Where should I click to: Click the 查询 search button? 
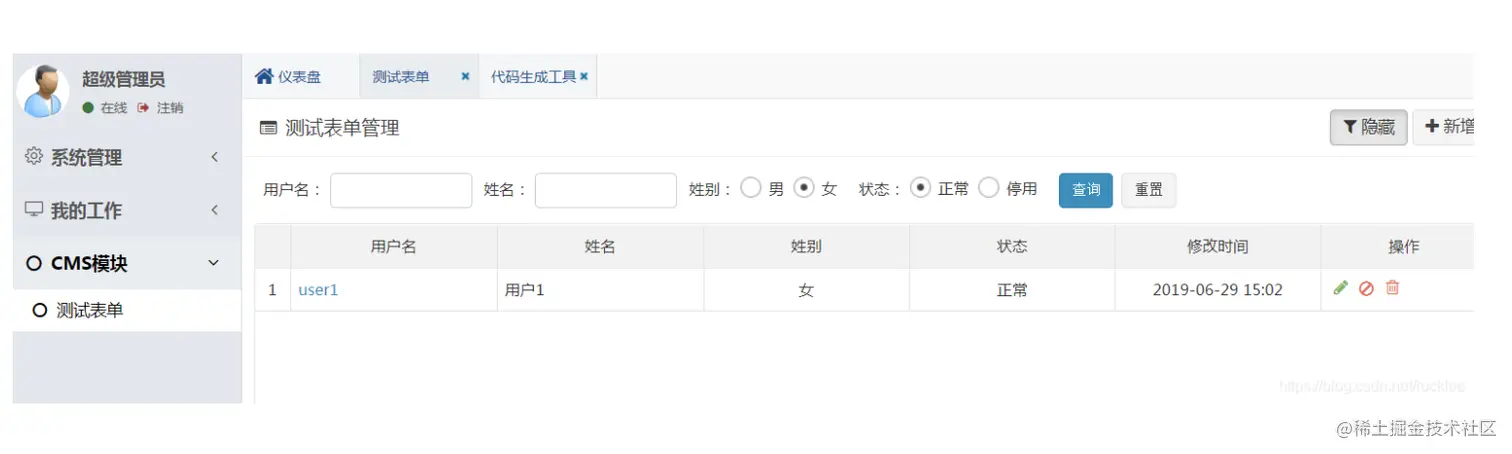click(x=1086, y=190)
